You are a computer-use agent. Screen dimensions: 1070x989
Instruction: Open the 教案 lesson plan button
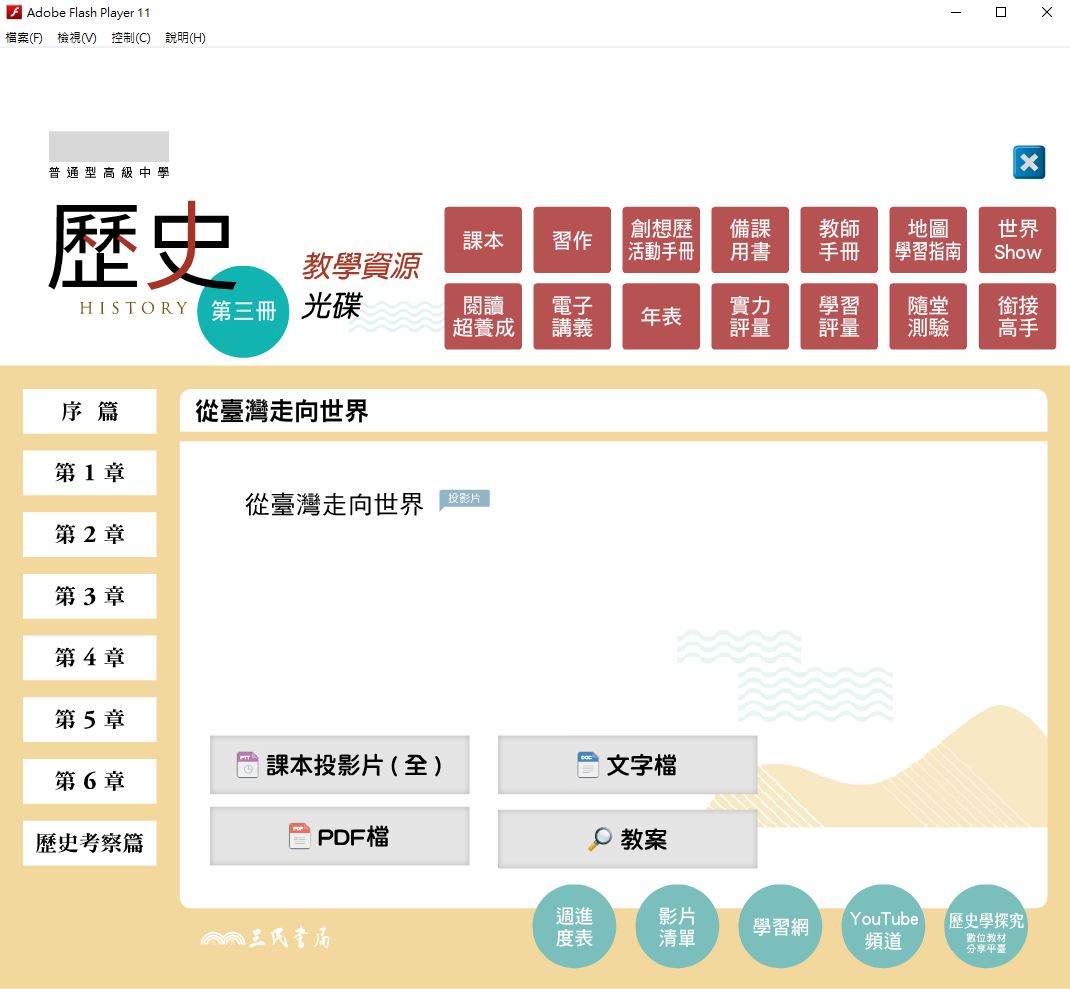coord(628,839)
